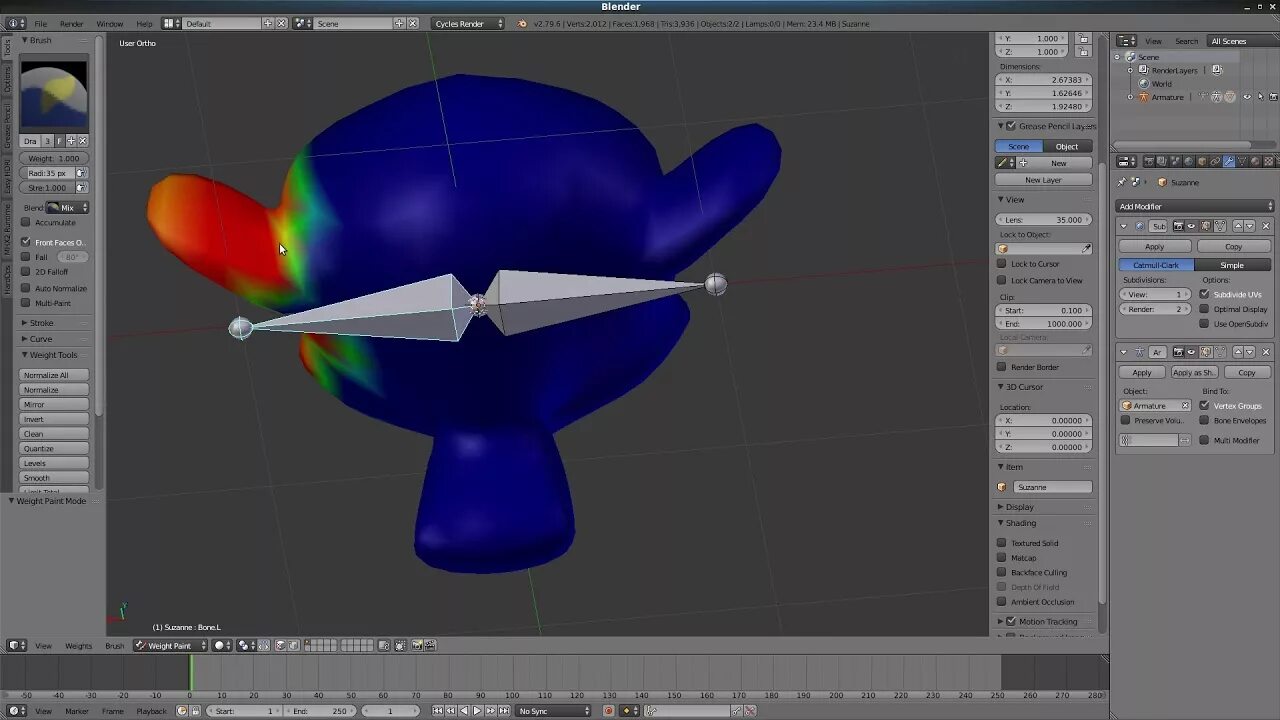
Task: Open the Window menu
Action: 110,23
